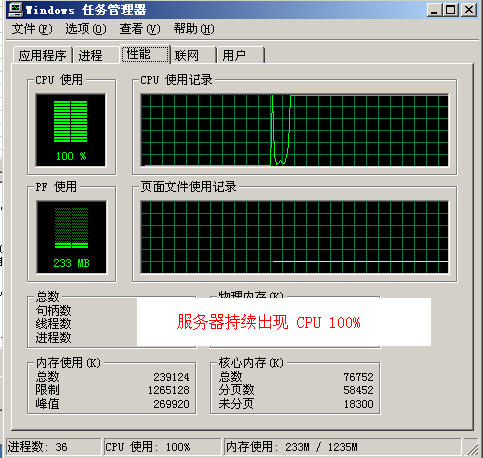This screenshot has width=483, height=458.
Task: Open the 查看(V) menu
Action: 140,29
